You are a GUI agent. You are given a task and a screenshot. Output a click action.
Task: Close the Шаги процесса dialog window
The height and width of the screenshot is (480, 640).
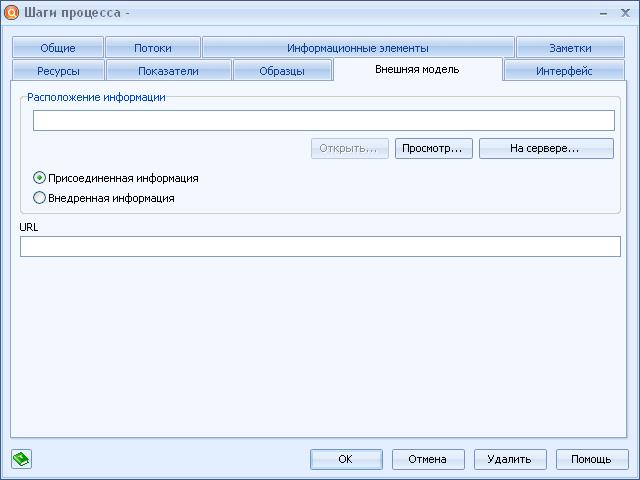click(625, 13)
